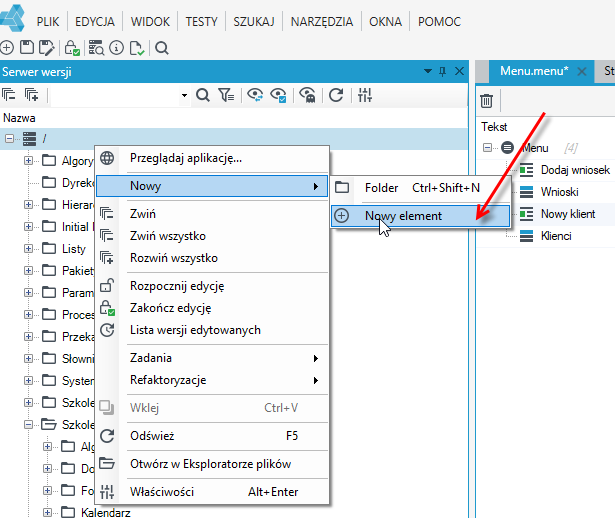Click the main toolbar lock icon with green check
Screen dimensions: 615x518
point(72,48)
